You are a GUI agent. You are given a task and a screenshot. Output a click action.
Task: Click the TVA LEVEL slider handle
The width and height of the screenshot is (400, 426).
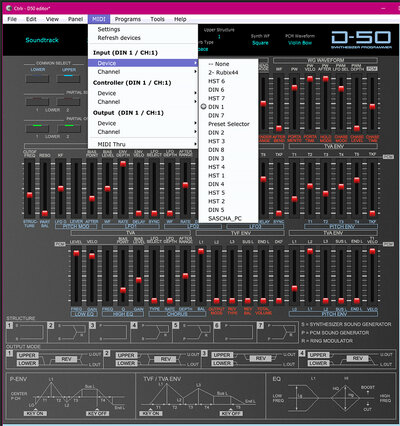pos(76,253)
